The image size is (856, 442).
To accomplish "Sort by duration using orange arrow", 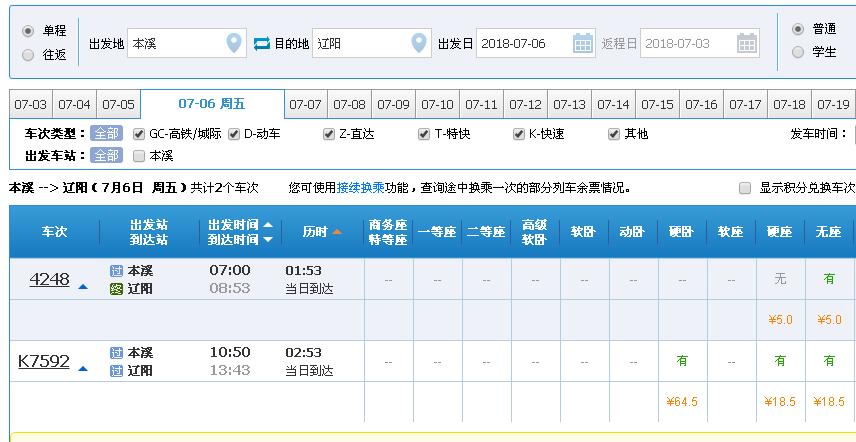I will click(x=337, y=232).
